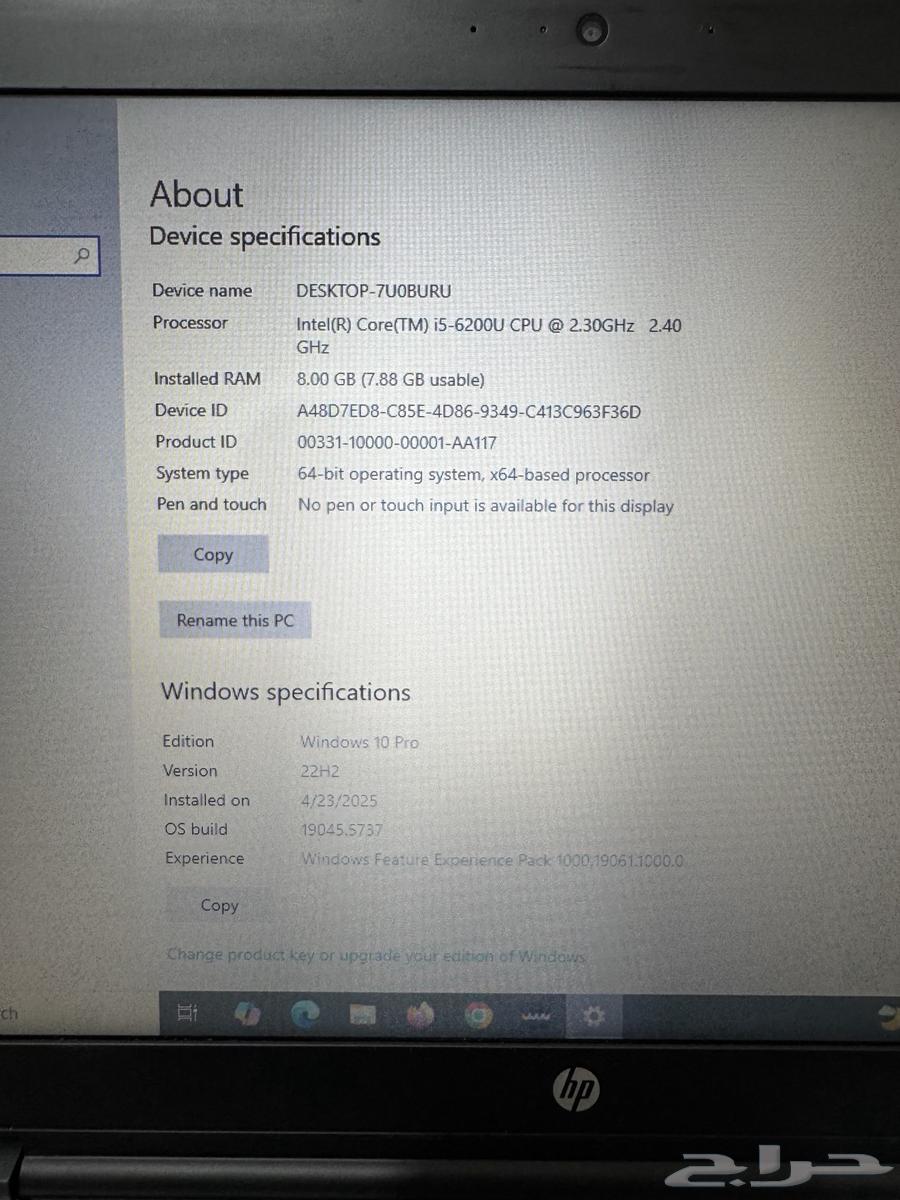Screen dimensions: 900x1200
Task: Launch the pinwheel-shaped app beside Task View
Action: [x=247, y=1014]
